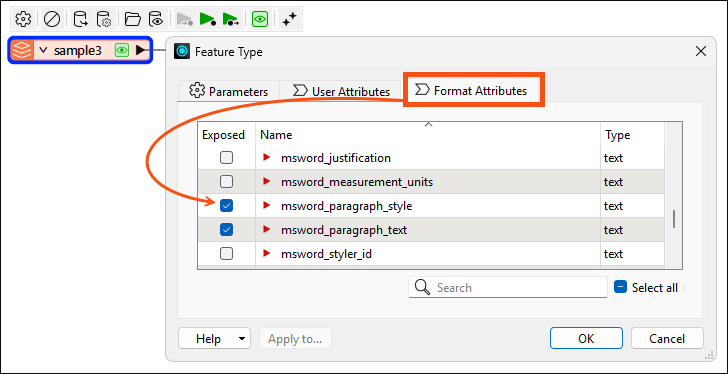Switch to the User Attributes tab
The image size is (728, 374).
coord(341,91)
